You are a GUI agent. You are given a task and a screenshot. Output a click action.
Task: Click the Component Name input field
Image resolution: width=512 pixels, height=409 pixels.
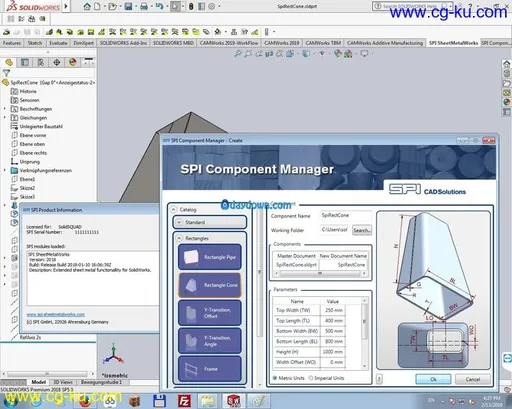click(346, 215)
